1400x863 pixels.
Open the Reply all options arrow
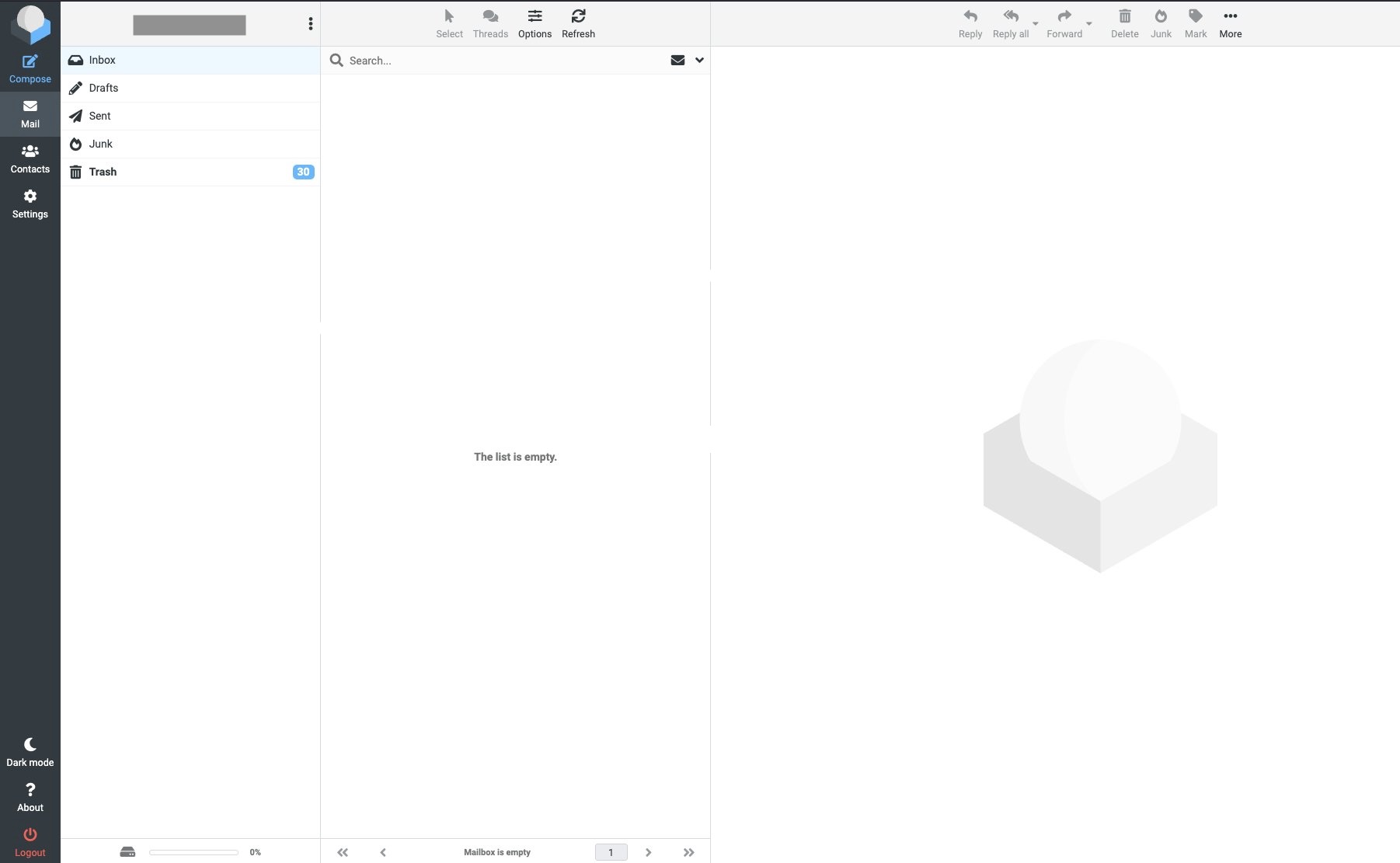tap(1035, 24)
